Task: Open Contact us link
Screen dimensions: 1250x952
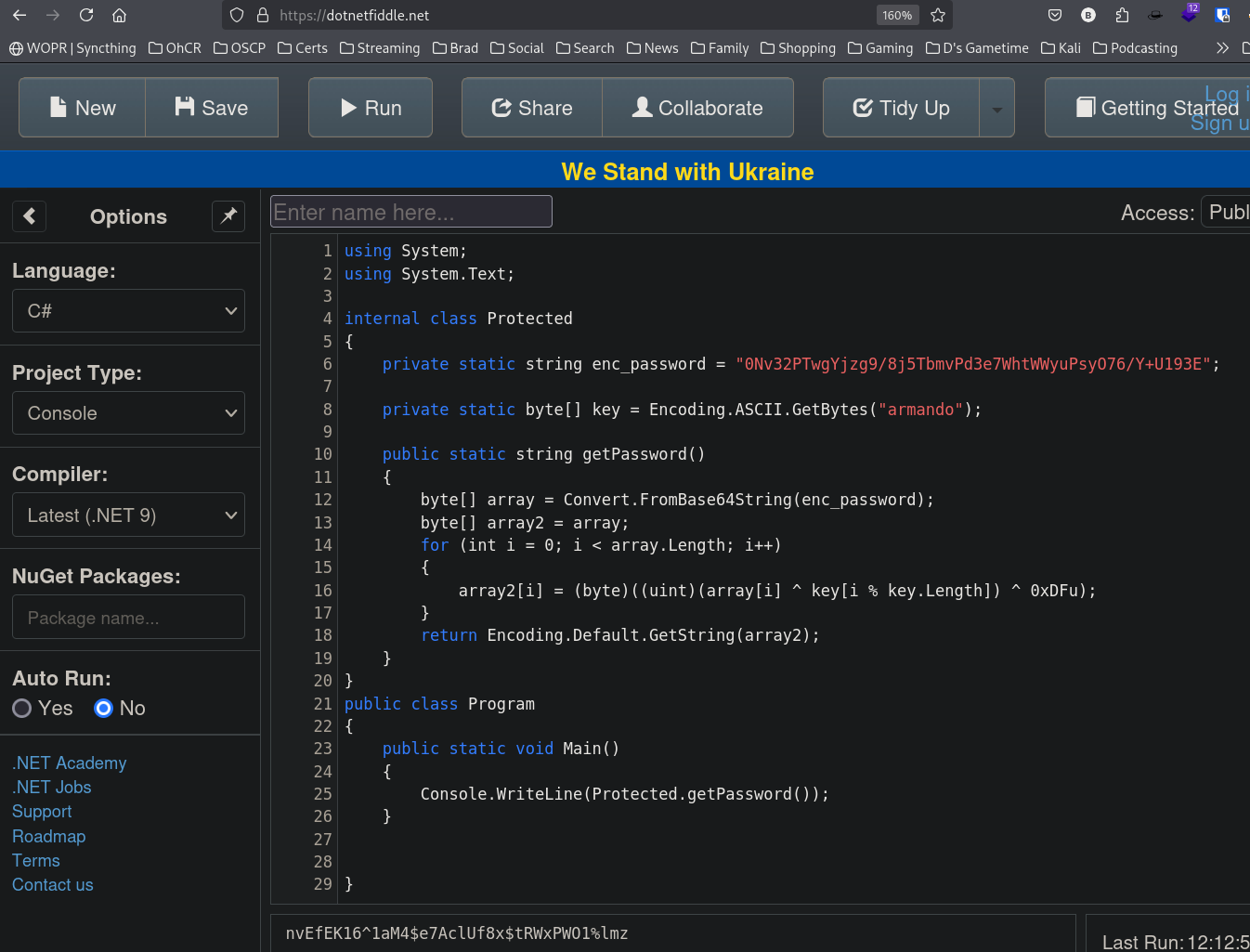Action: 53,885
